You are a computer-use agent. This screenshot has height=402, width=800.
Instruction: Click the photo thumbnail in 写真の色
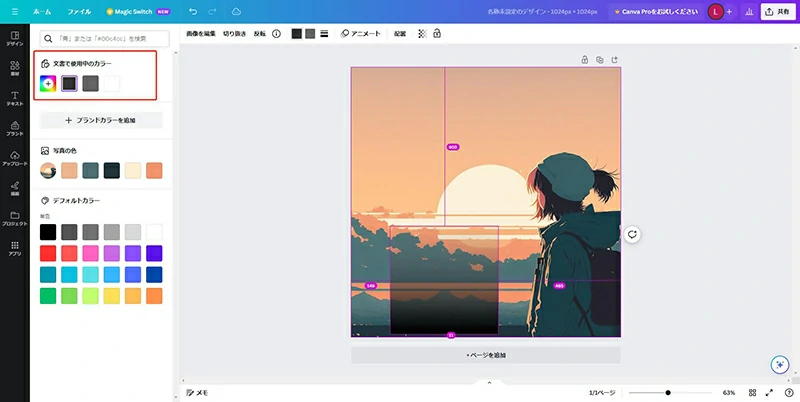pyautogui.click(x=48, y=170)
